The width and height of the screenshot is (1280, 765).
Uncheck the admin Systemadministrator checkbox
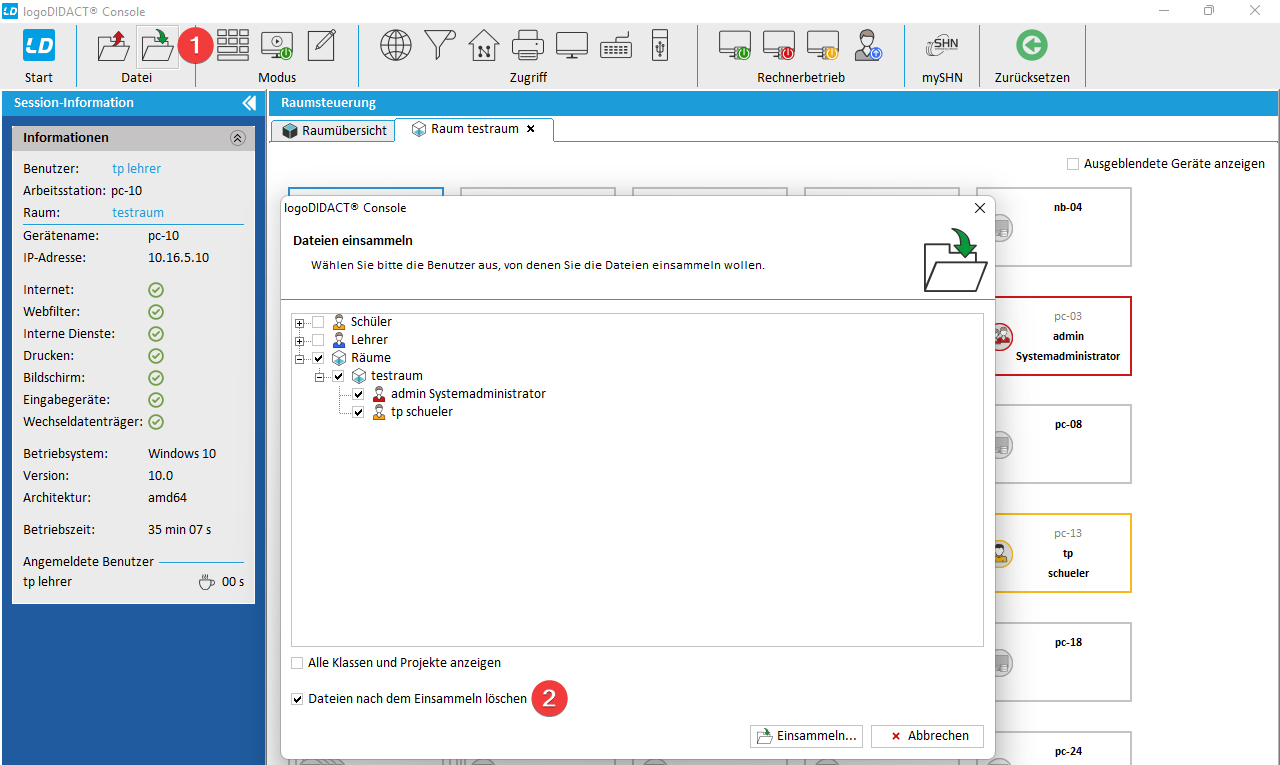coord(358,394)
